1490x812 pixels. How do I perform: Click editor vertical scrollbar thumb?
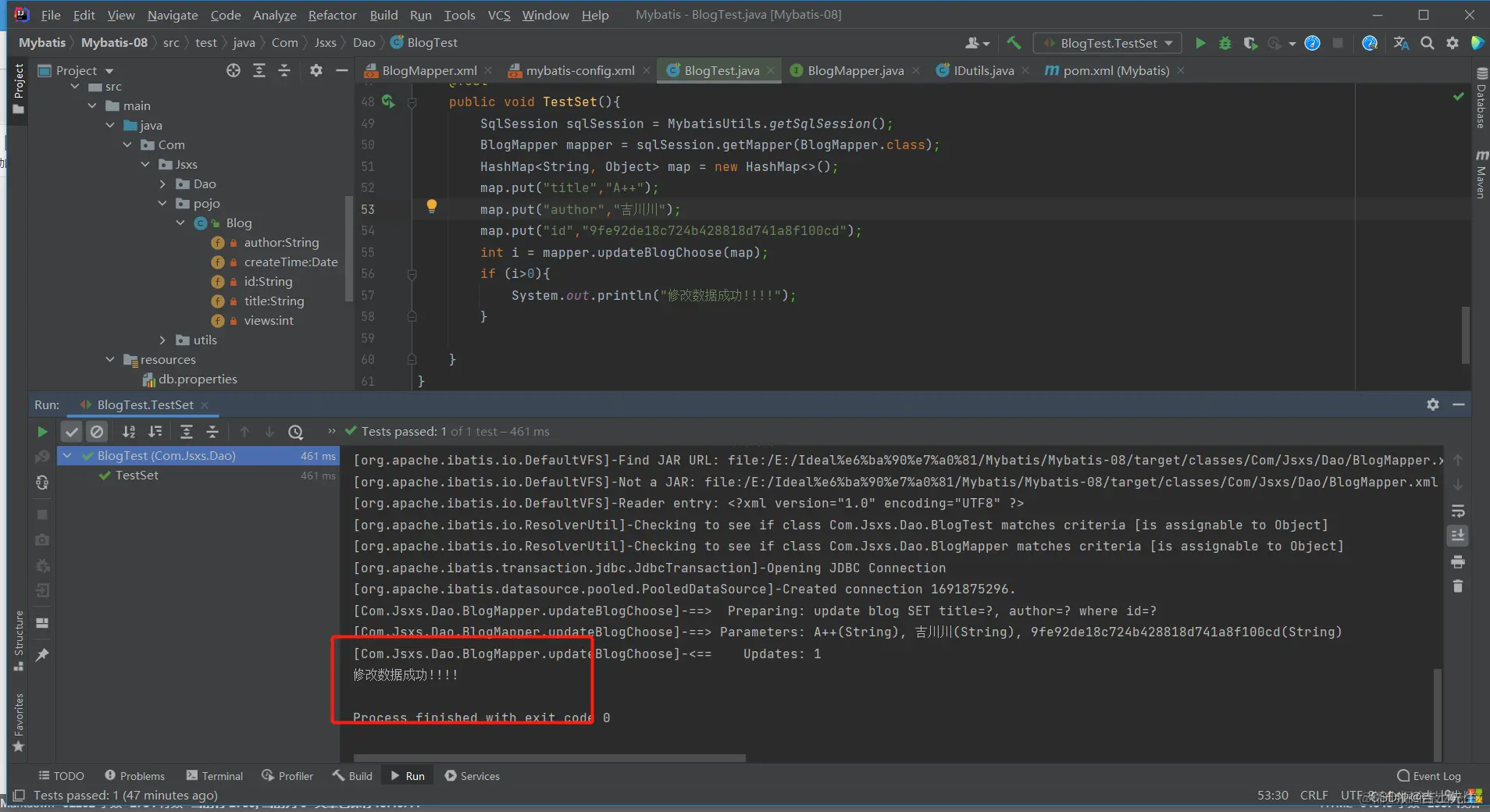(1466, 335)
